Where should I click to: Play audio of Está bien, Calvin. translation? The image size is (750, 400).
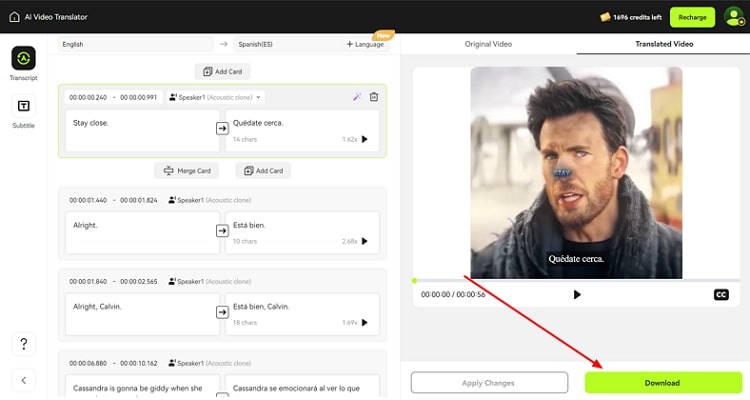[364, 322]
